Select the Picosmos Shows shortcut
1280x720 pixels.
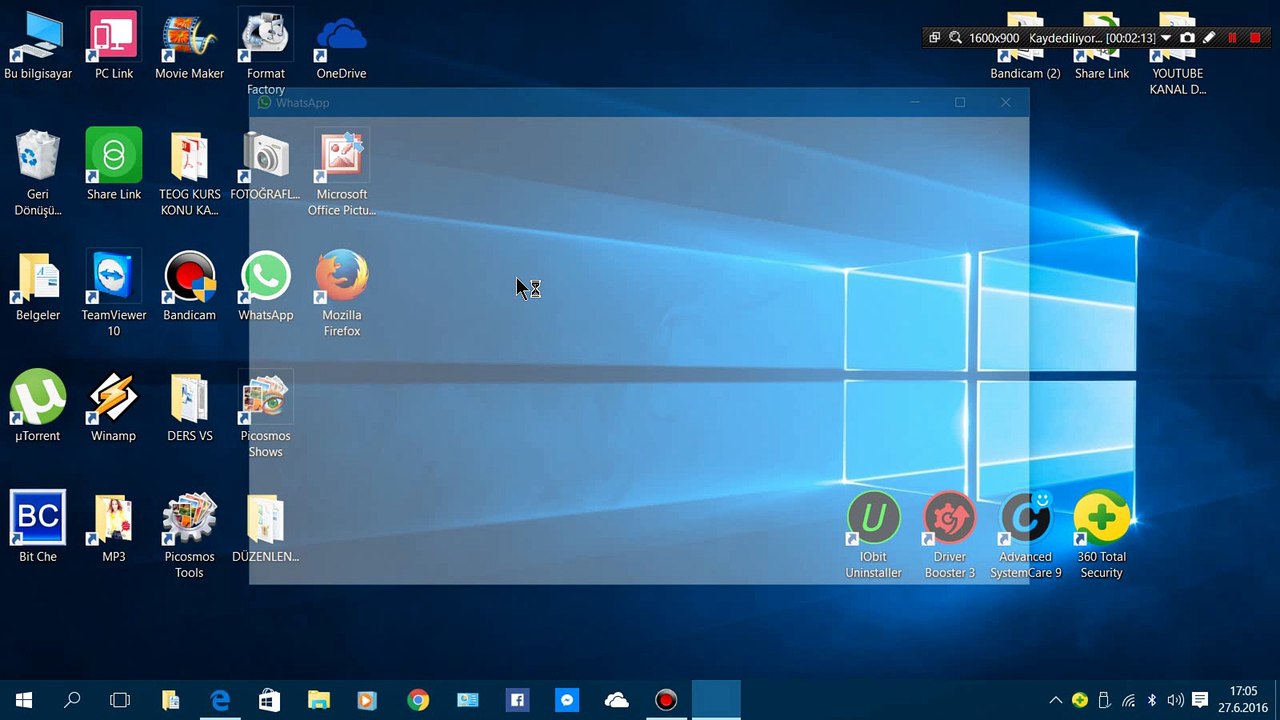(x=265, y=415)
